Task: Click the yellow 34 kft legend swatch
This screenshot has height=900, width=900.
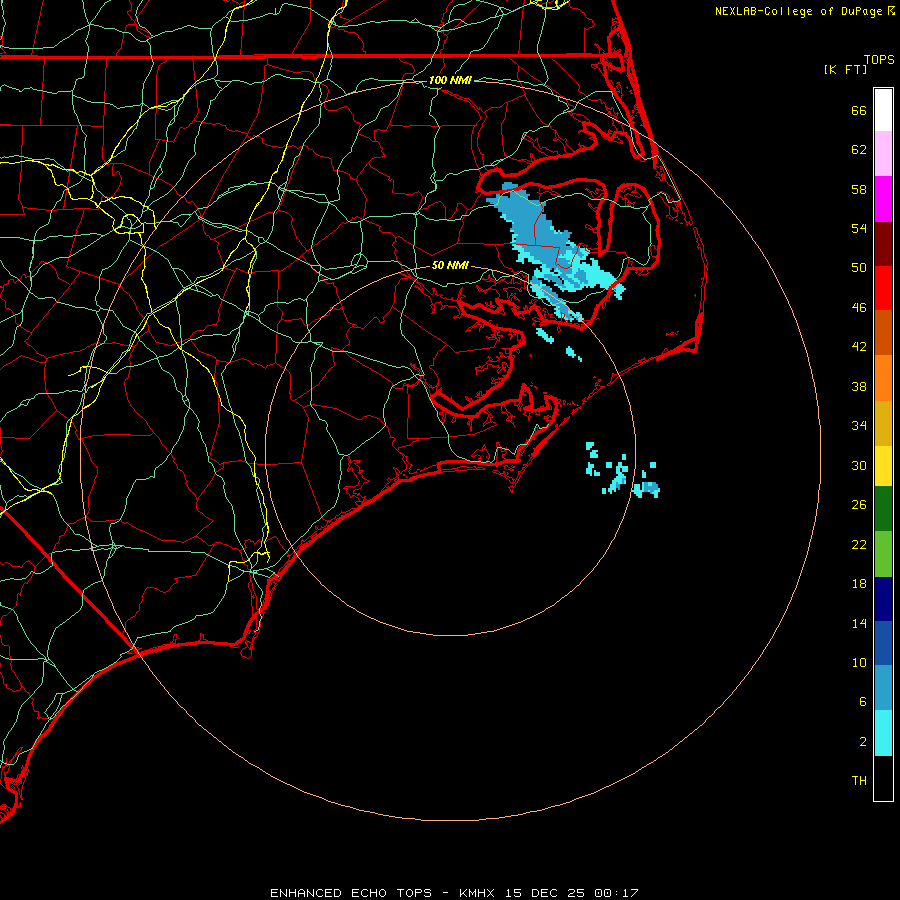Action: (883, 466)
